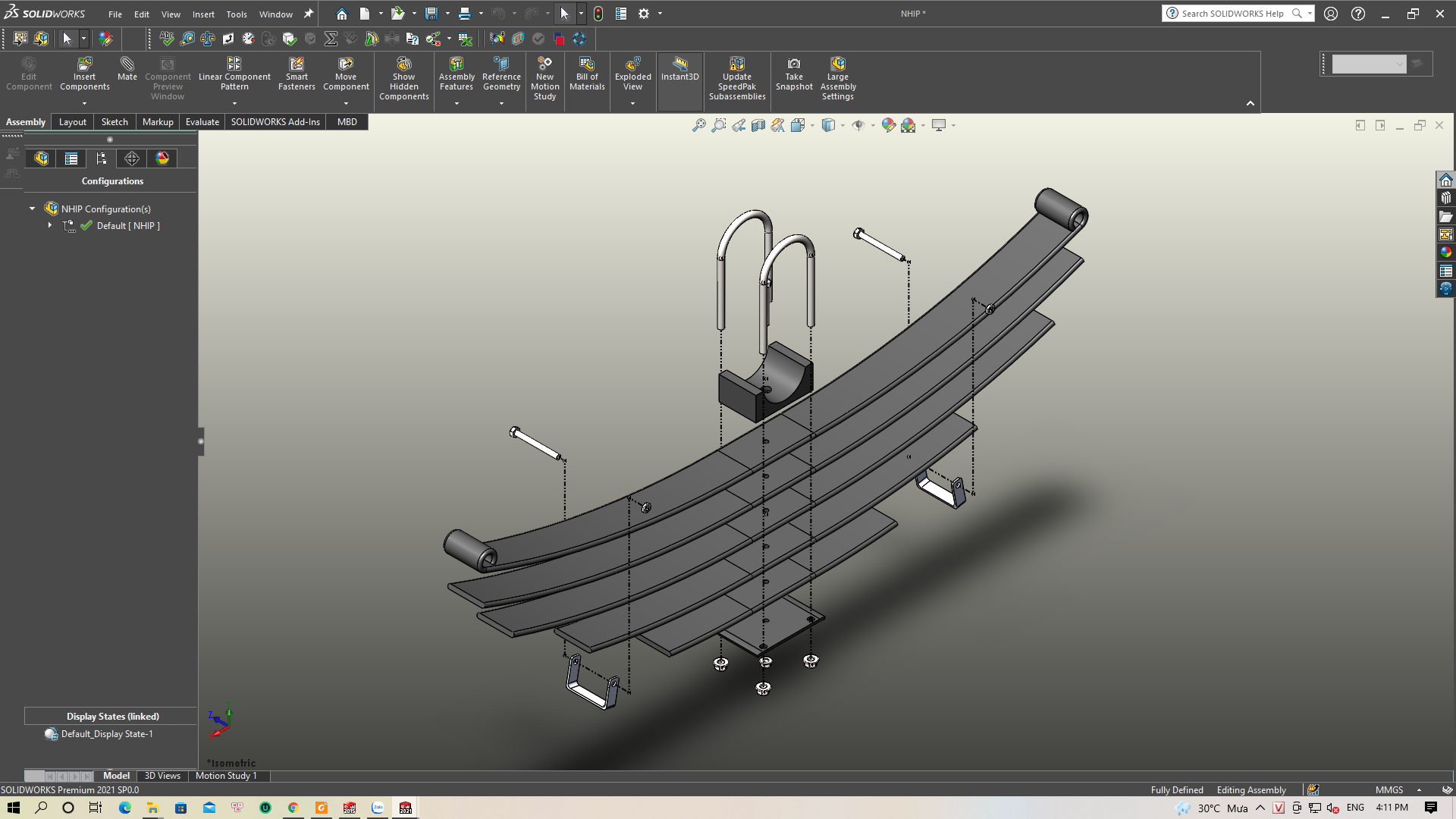
Task: Select Default_Display State-1
Action: click(x=107, y=733)
